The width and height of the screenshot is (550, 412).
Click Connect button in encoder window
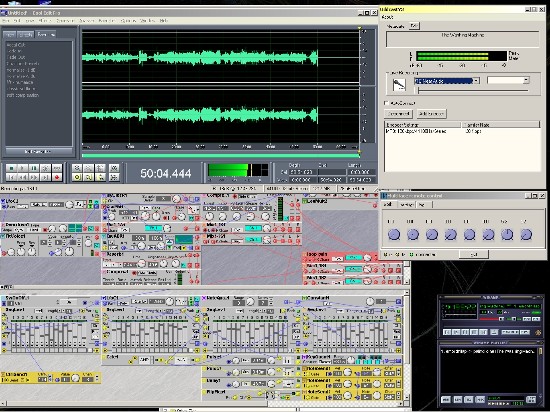point(398,114)
